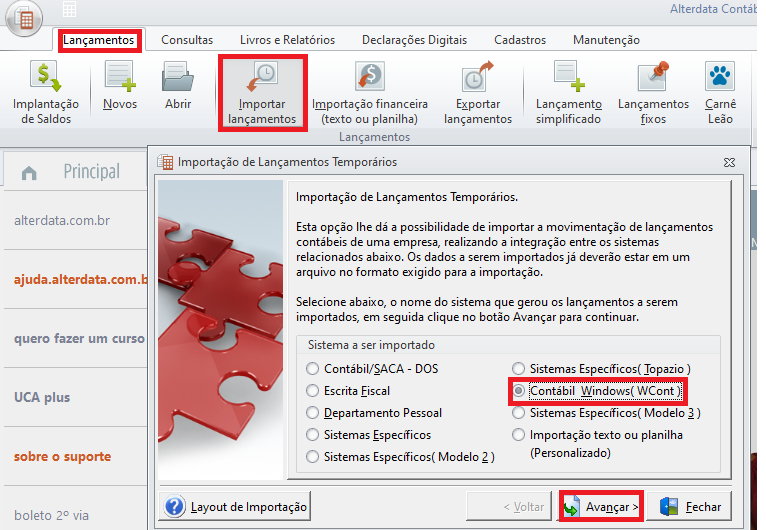Select the Escrita Fiscal radio option
The height and width of the screenshot is (530, 766).
click(x=312, y=391)
